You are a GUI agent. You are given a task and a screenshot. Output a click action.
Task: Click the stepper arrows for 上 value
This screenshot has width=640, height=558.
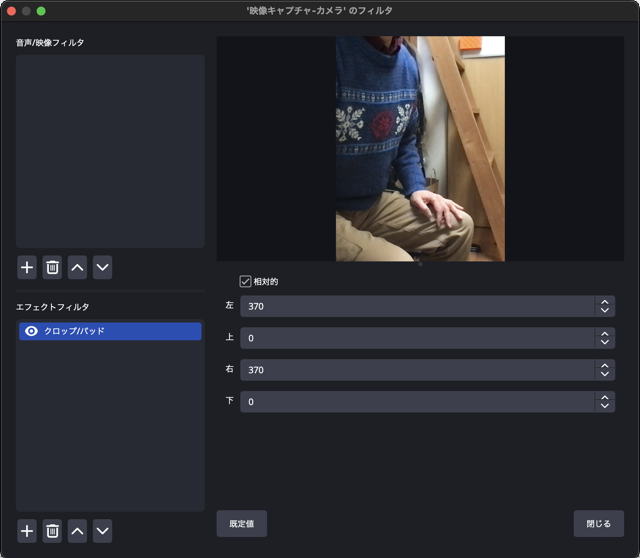pyautogui.click(x=604, y=338)
